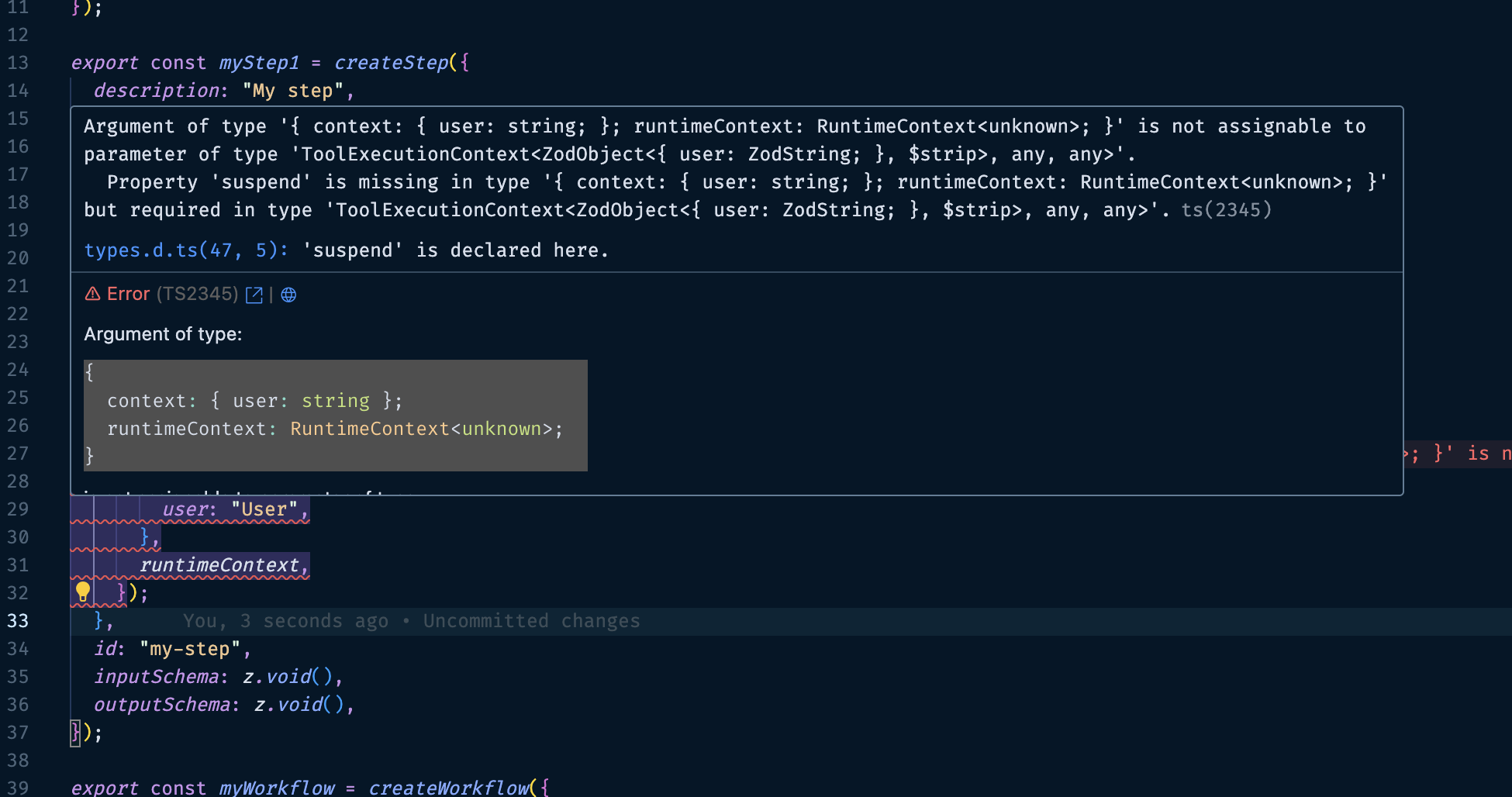This screenshot has width=1512, height=797.
Task: Open the TS2345 external link icon
Action: (x=254, y=295)
